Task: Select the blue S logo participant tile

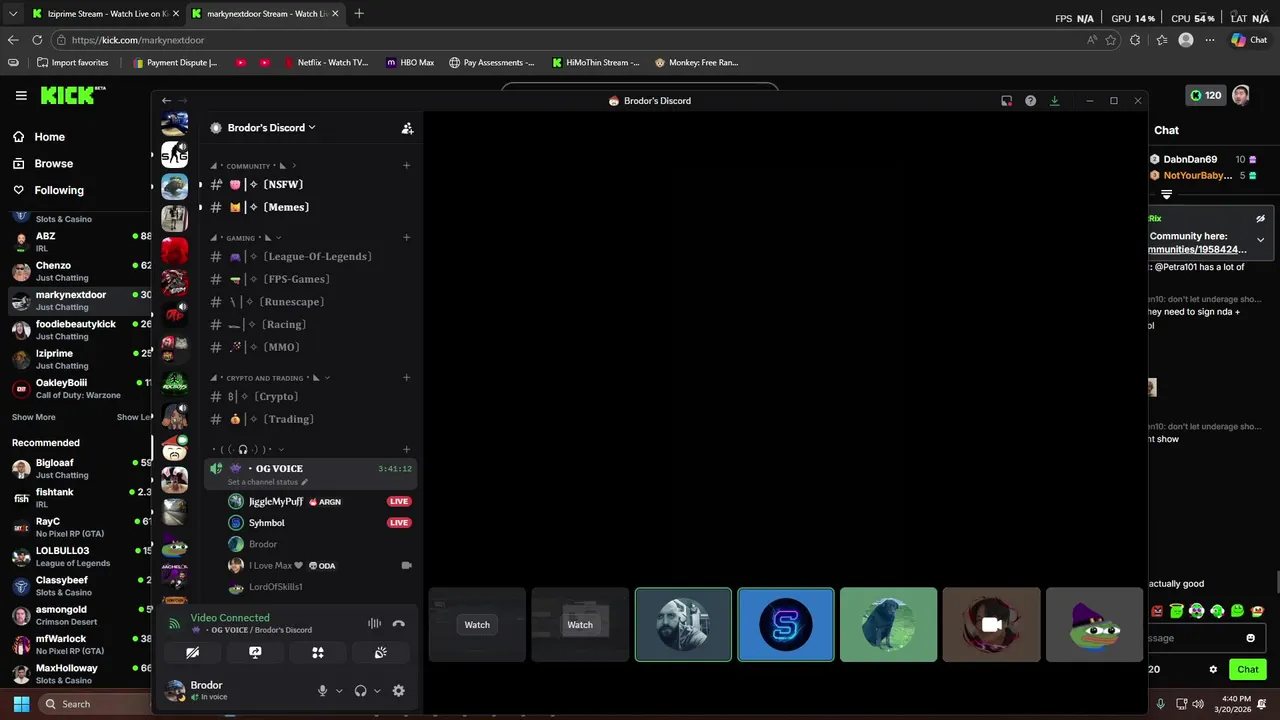Action: [x=786, y=624]
